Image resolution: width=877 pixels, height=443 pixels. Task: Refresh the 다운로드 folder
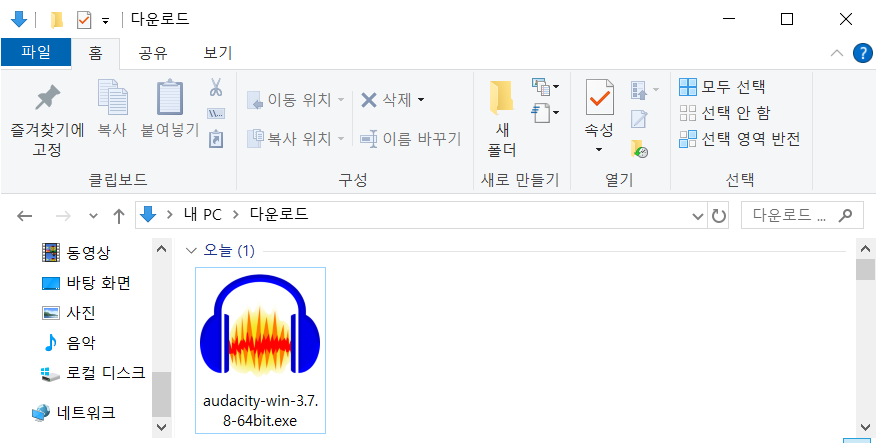click(719, 216)
